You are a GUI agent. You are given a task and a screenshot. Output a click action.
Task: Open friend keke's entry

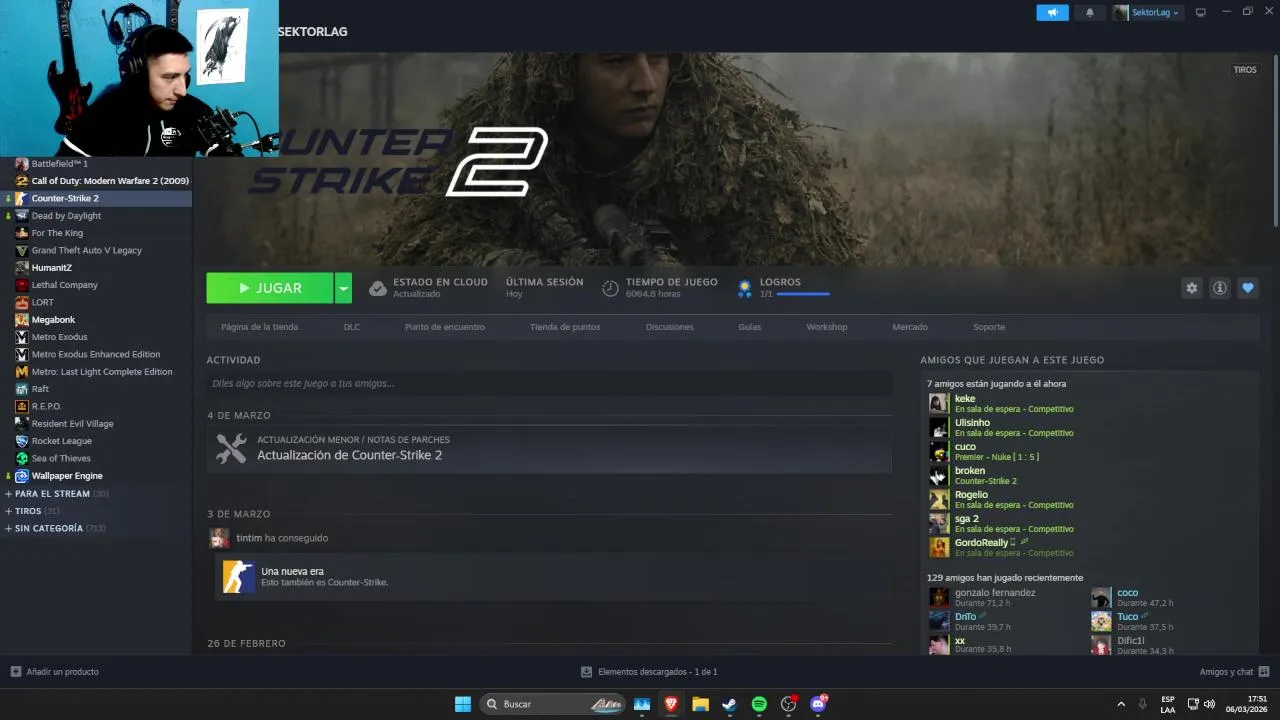pos(1002,403)
